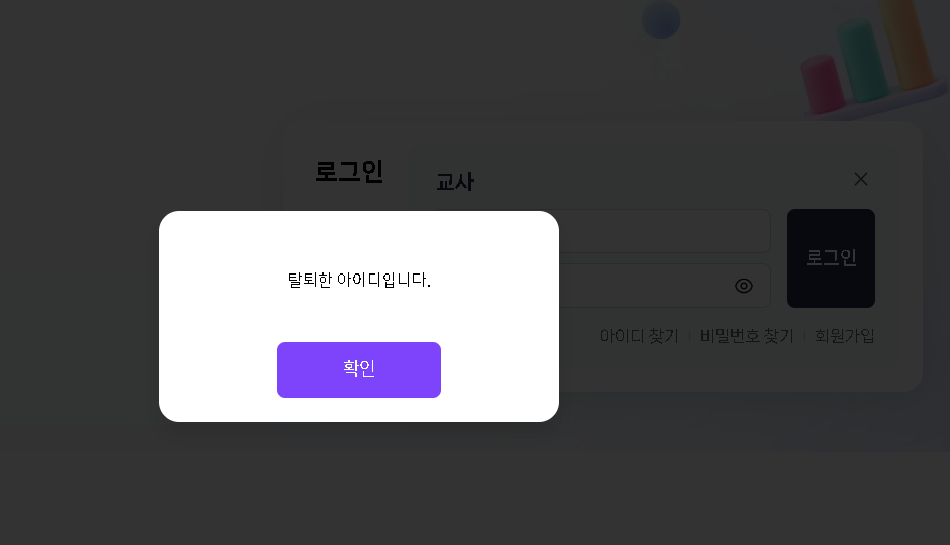The width and height of the screenshot is (950, 545).
Task: Click the dimmed backdrop below the alert dialog
Action: (x=359, y=484)
